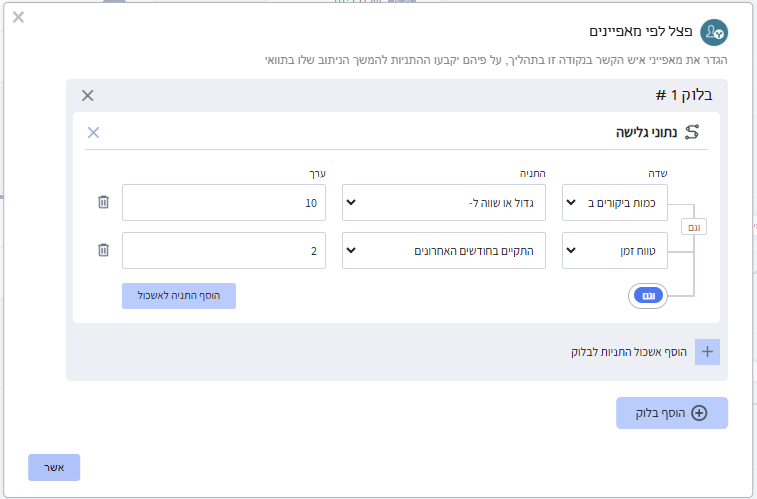The width and height of the screenshot is (757, 499).
Task: Confirm with the אשר button
Action: (54, 468)
